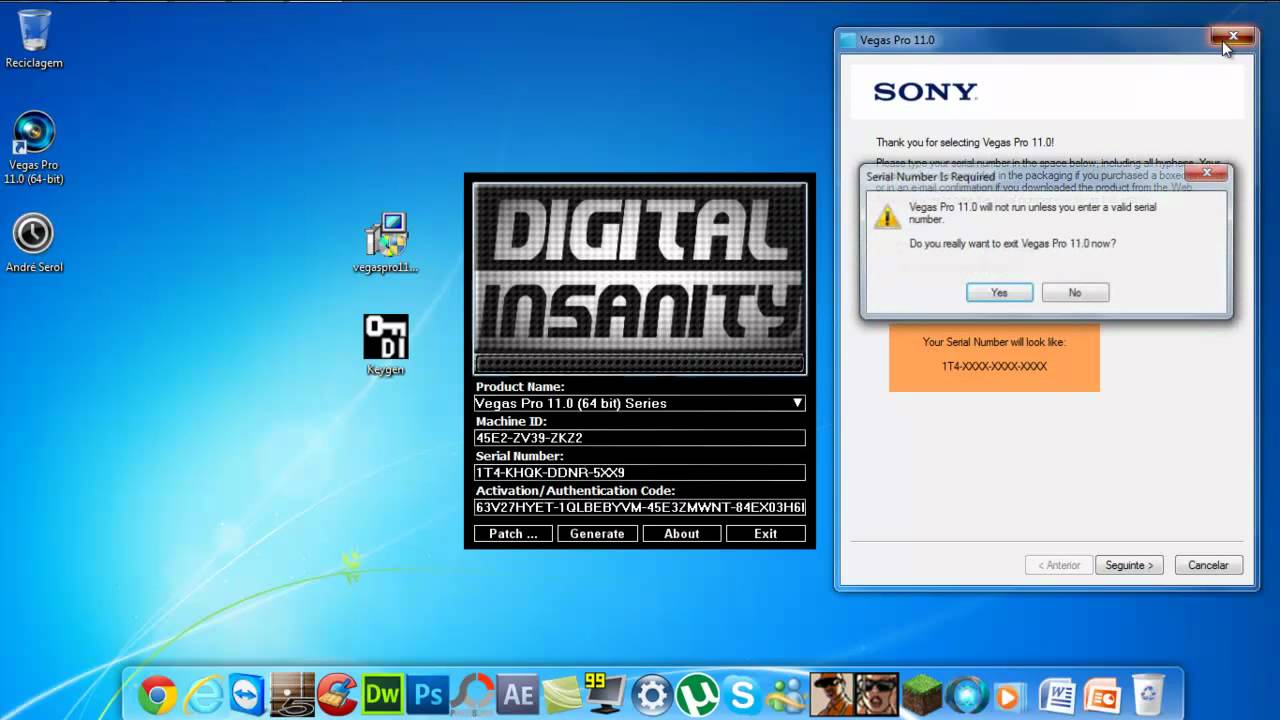The height and width of the screenshot is (720, 1280).
Task: Launch Adobe Dreamweaver from the dock
Action: [383, 693]
